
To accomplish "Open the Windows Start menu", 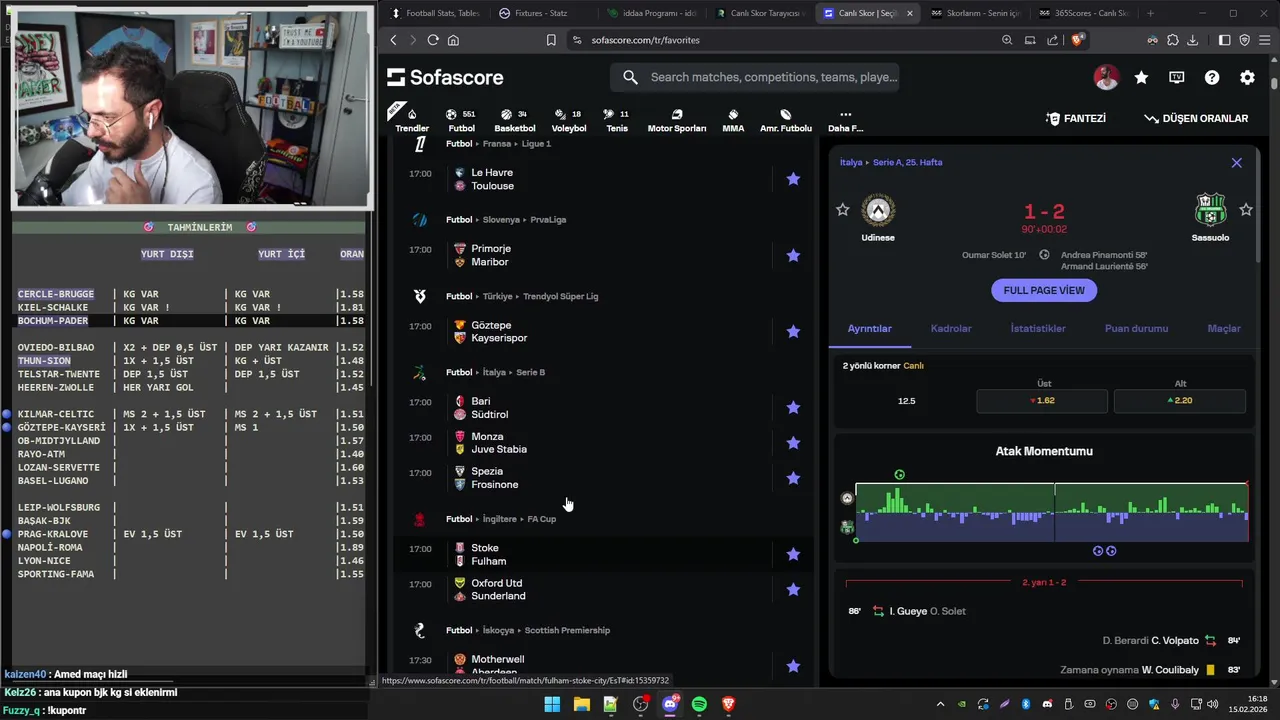I will point(552,704).
